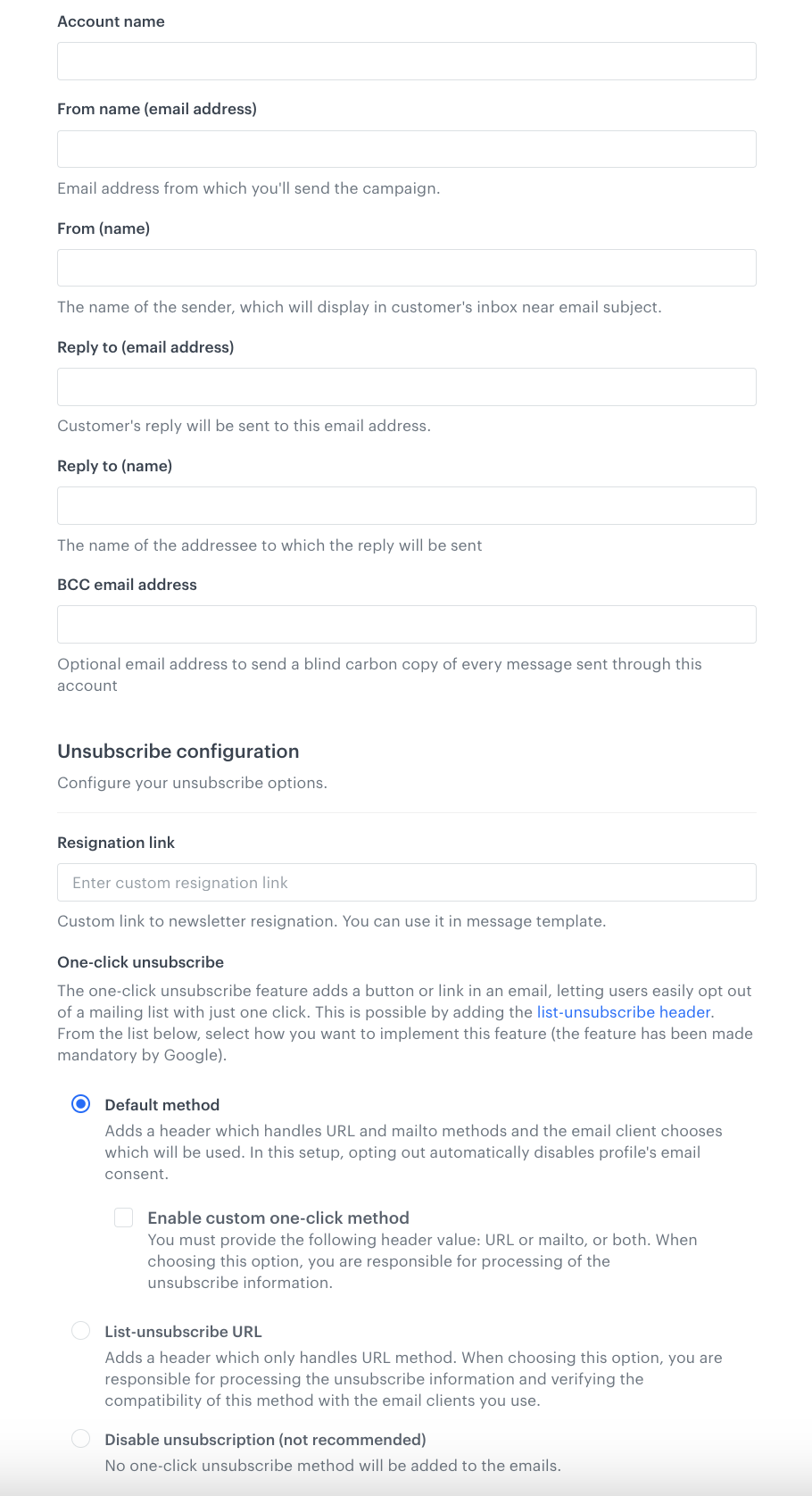Click the custom resignation link field
Viewport: 812px width, 1496px height.
406,882
